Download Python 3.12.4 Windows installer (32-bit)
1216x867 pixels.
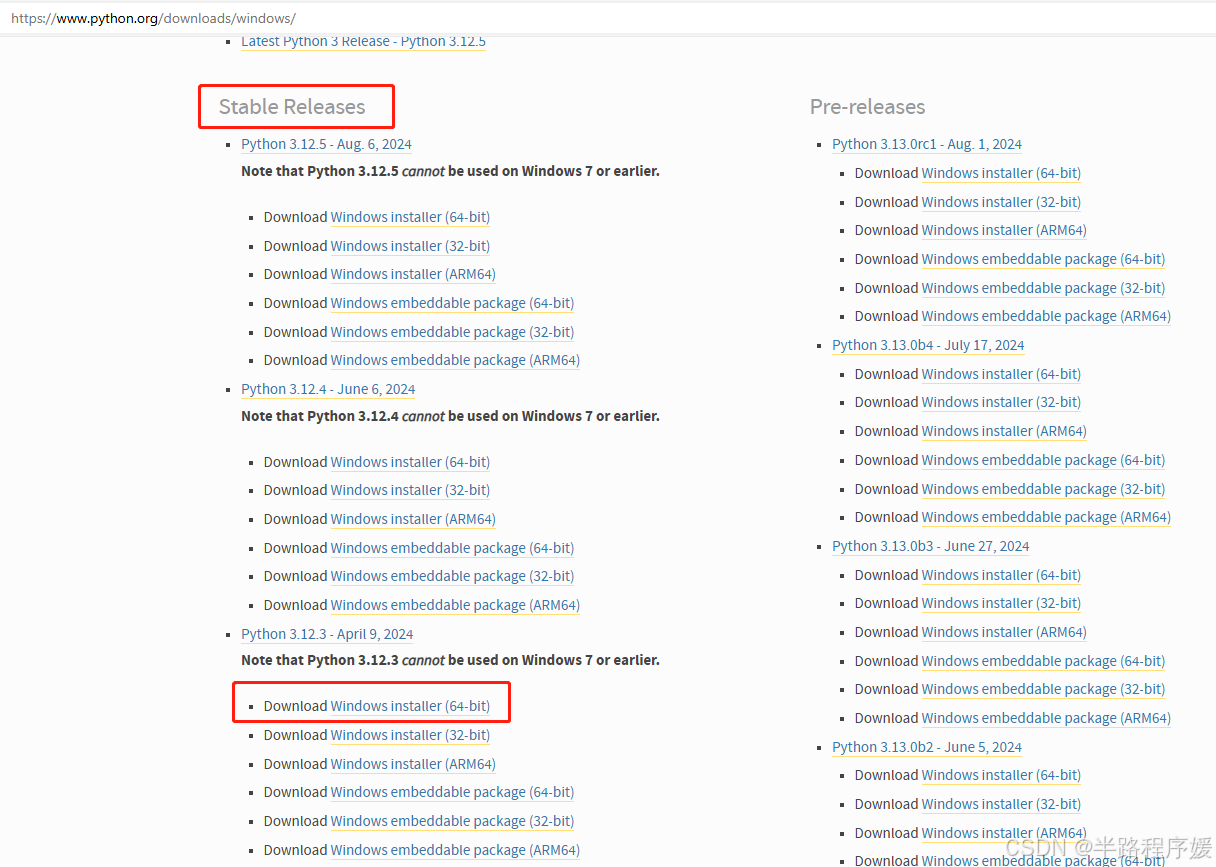click(410, 490)
